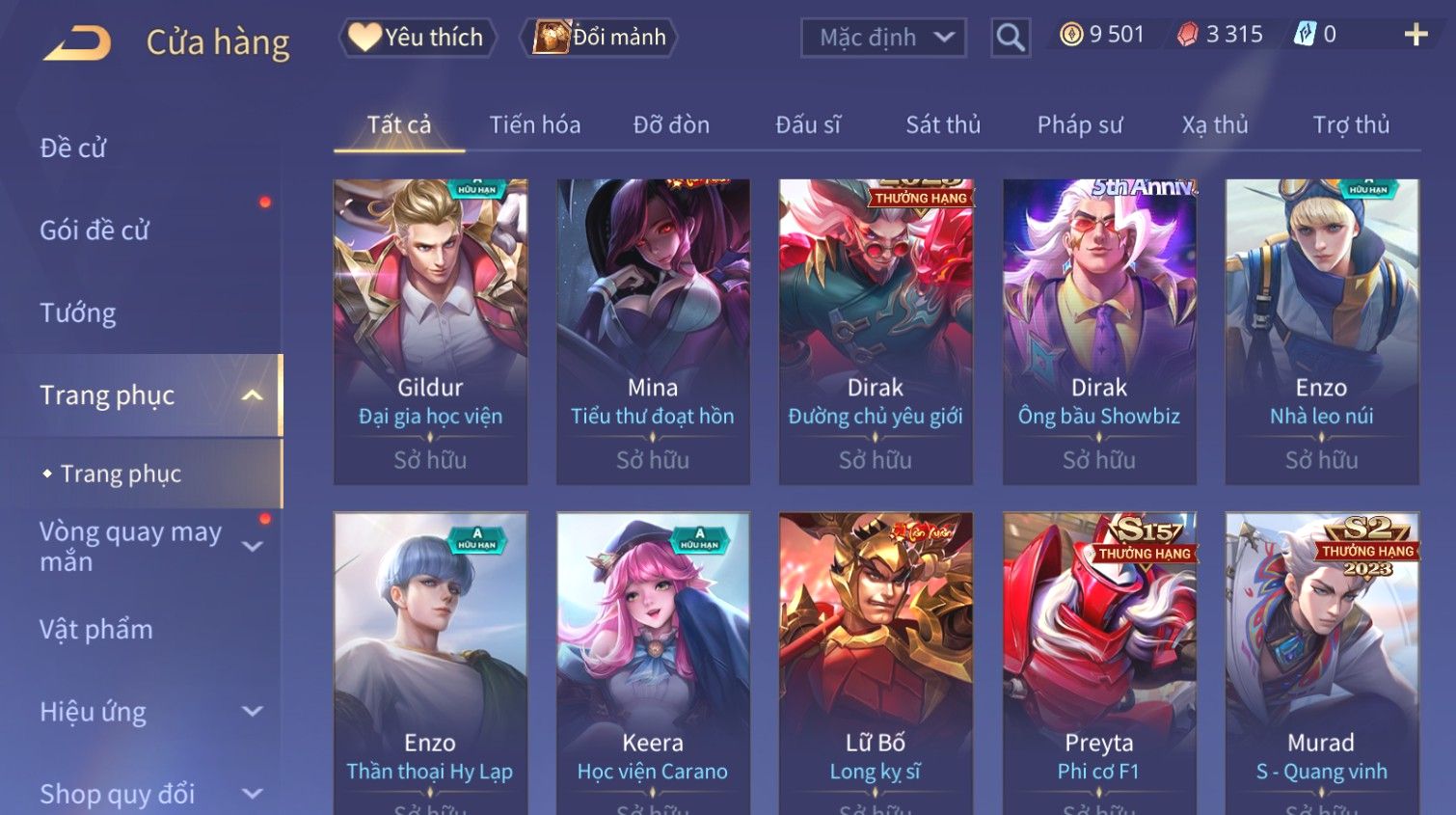The height and width of the screenshot is (815, 1456).
Task: Click the blue voucher currency icon
Action: tap(1305, 35)
